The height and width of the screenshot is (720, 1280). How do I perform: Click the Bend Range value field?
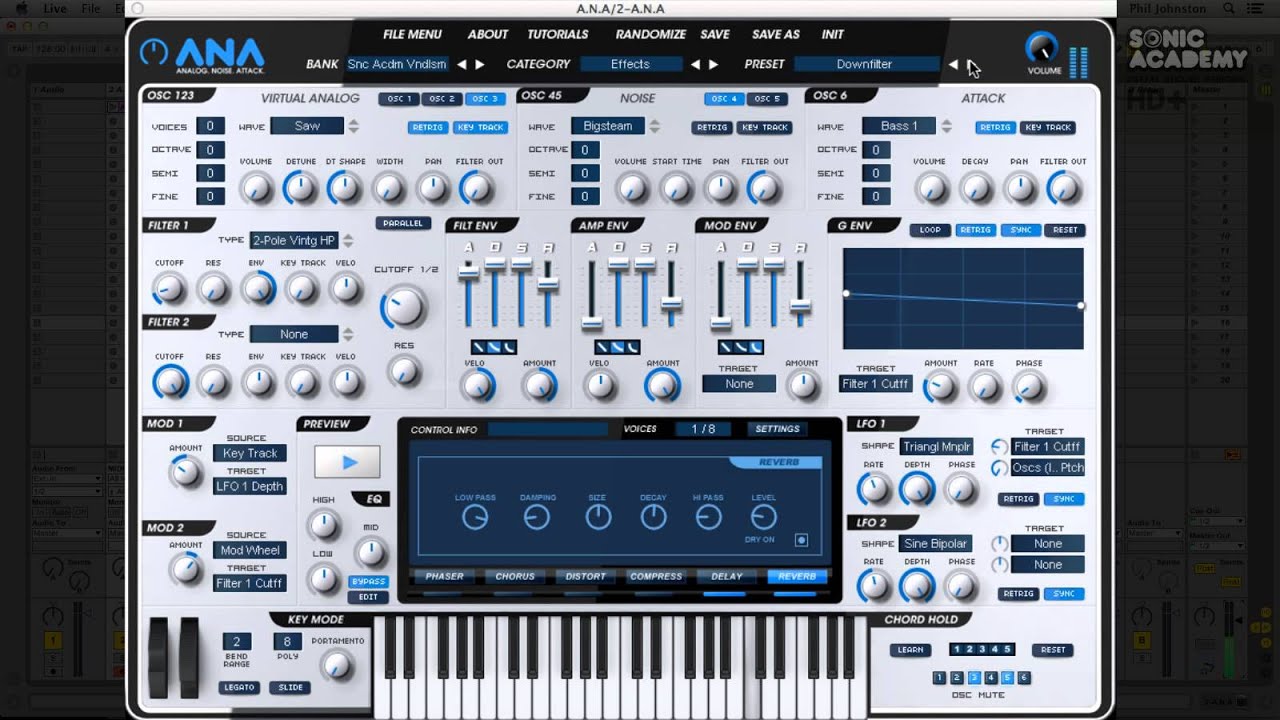(237, 642)
